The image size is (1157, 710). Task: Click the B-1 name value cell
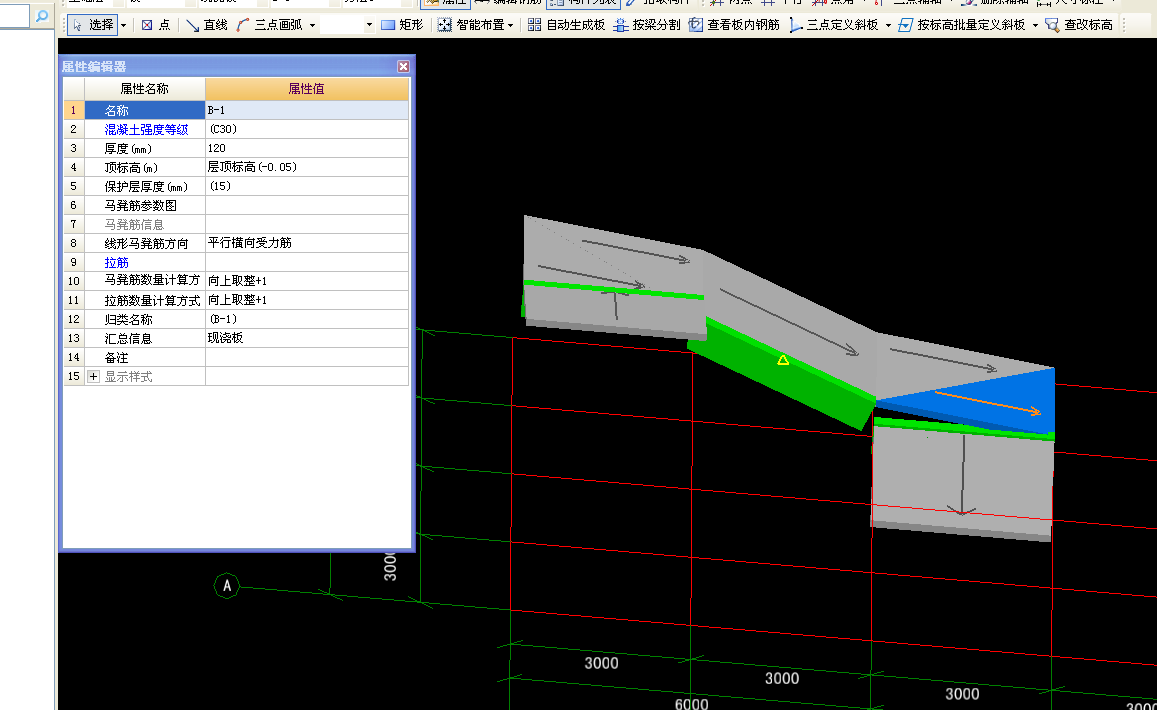[x=306, y=111]
